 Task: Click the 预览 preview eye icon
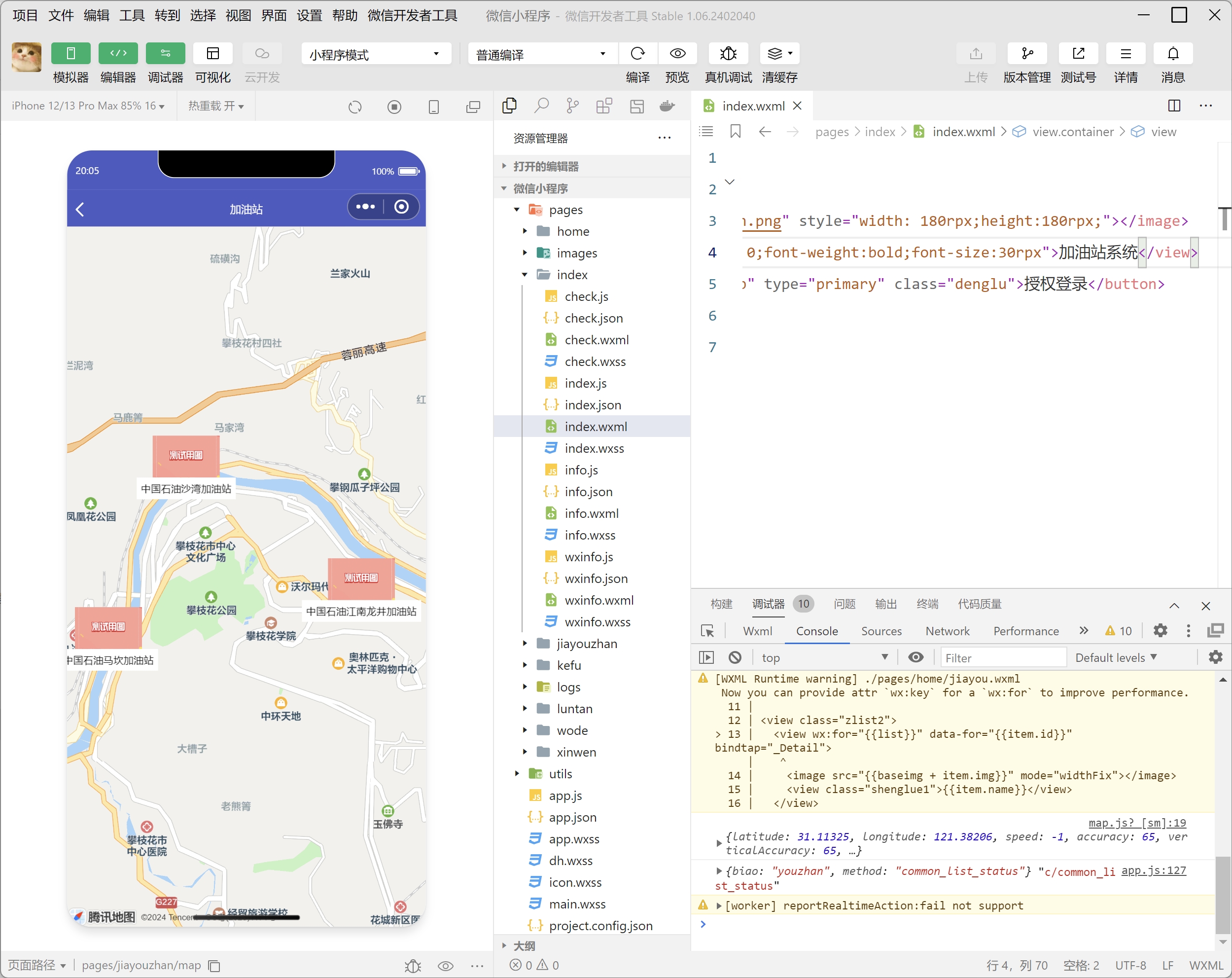678,54
